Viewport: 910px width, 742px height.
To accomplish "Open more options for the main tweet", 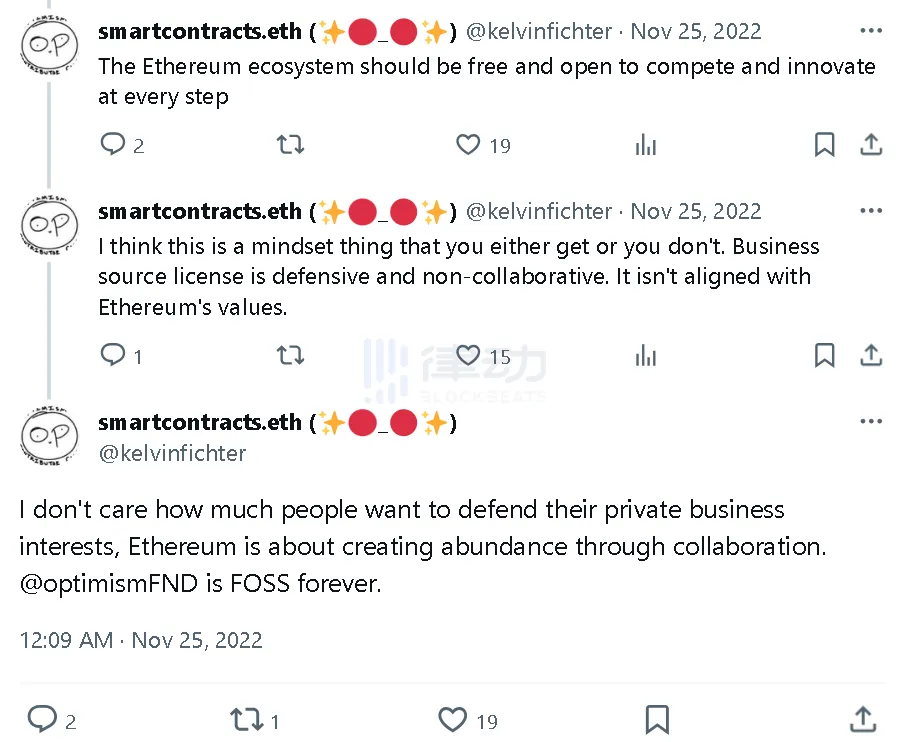I will [x=871, y=422].
